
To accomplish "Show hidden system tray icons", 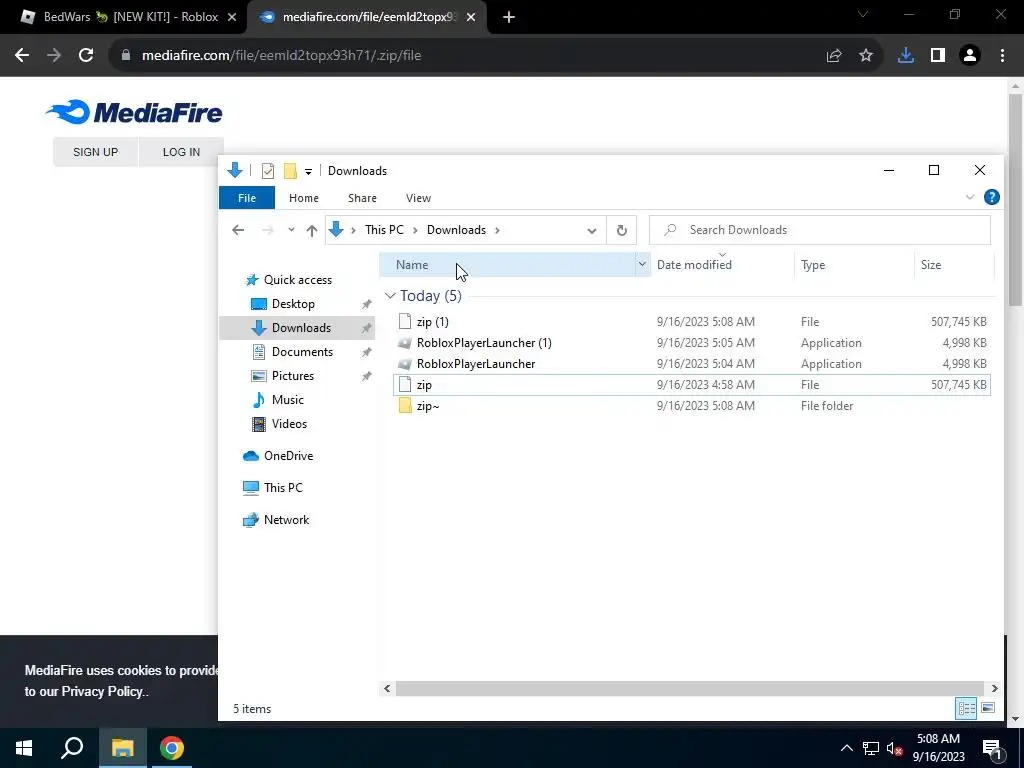I will 846,748.
